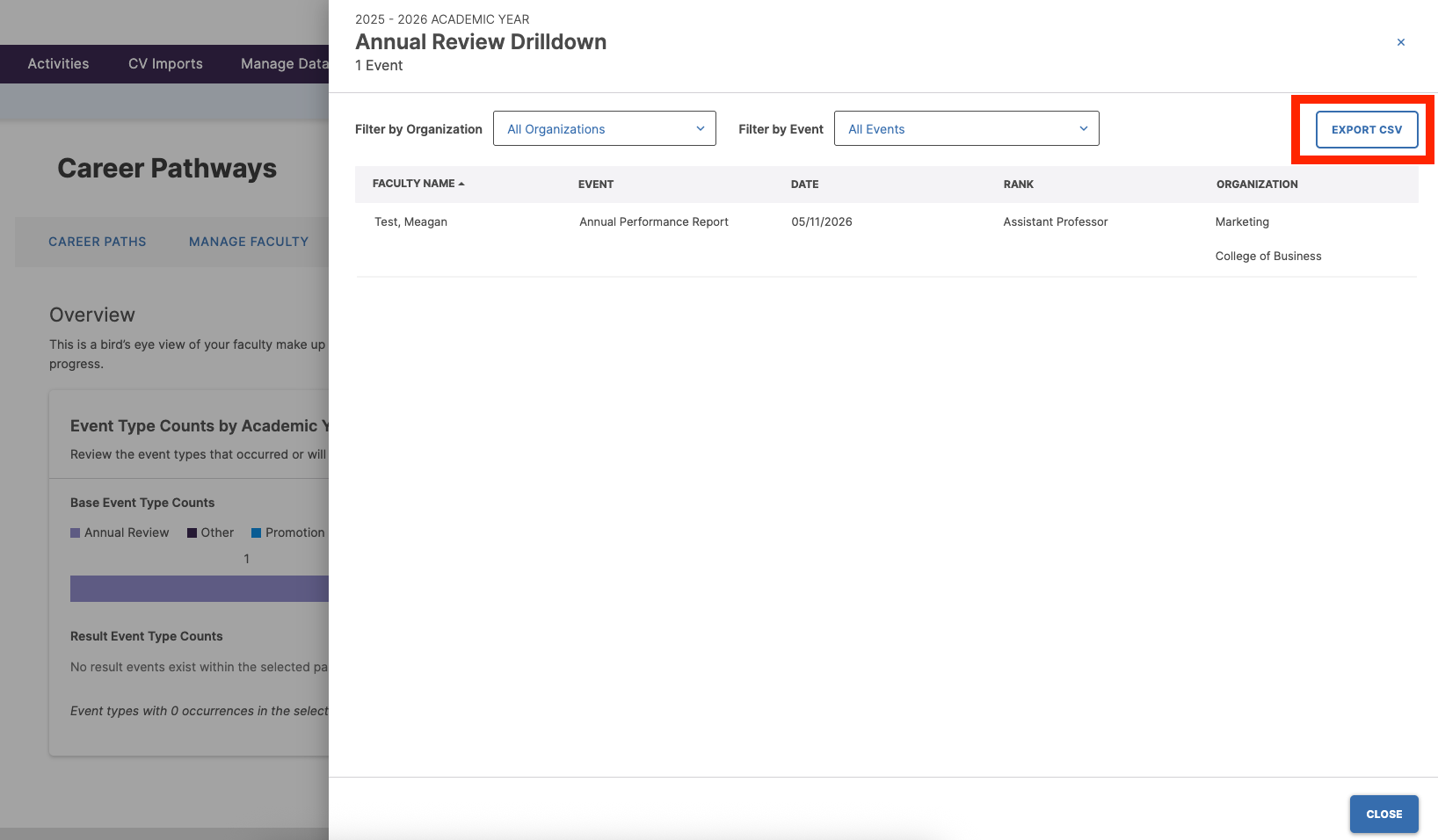Close the drilldown panel with X icon
The width and height of the screenshot is (1438, 840).
coord(1401,42)
